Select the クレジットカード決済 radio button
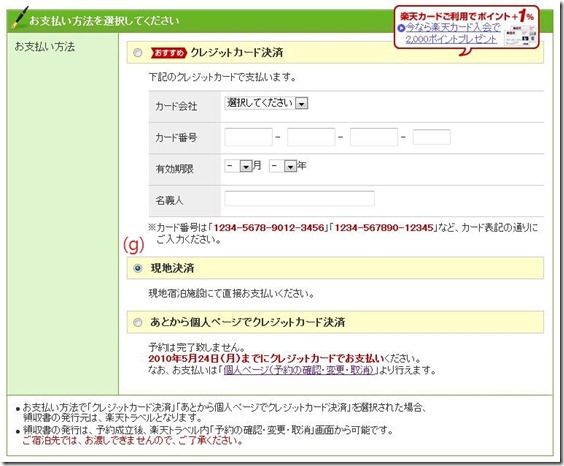Screen dimensions: 564x466 click(137, 53)
